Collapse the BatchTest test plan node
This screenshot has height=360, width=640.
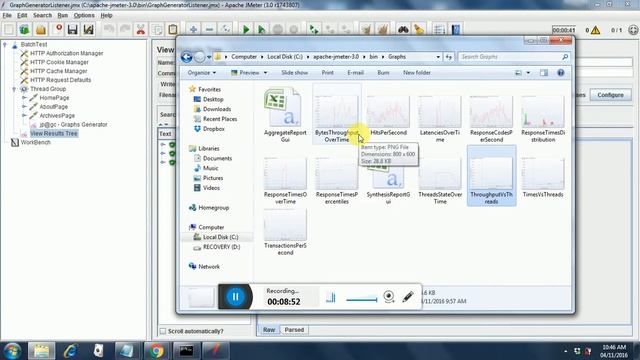tap(5, 44)
